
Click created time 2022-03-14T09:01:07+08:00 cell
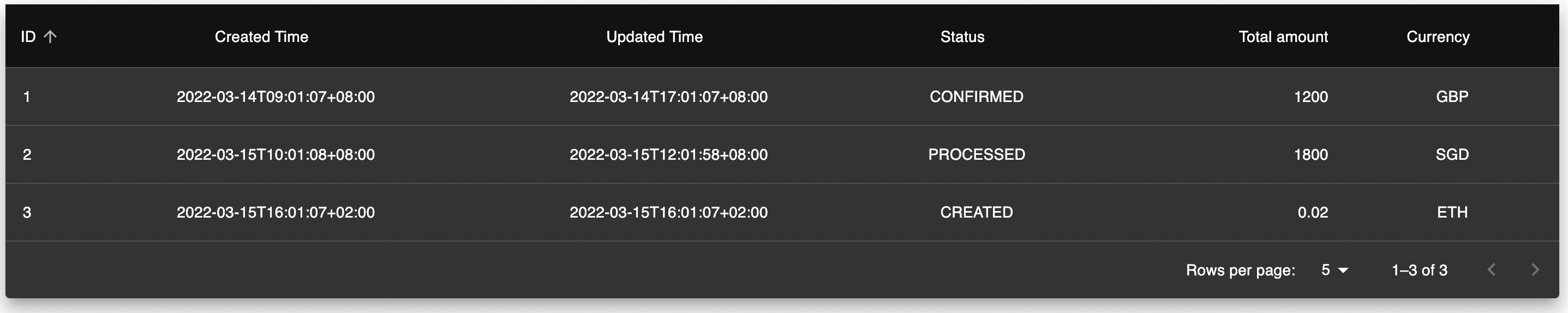[x=275, y=97]
